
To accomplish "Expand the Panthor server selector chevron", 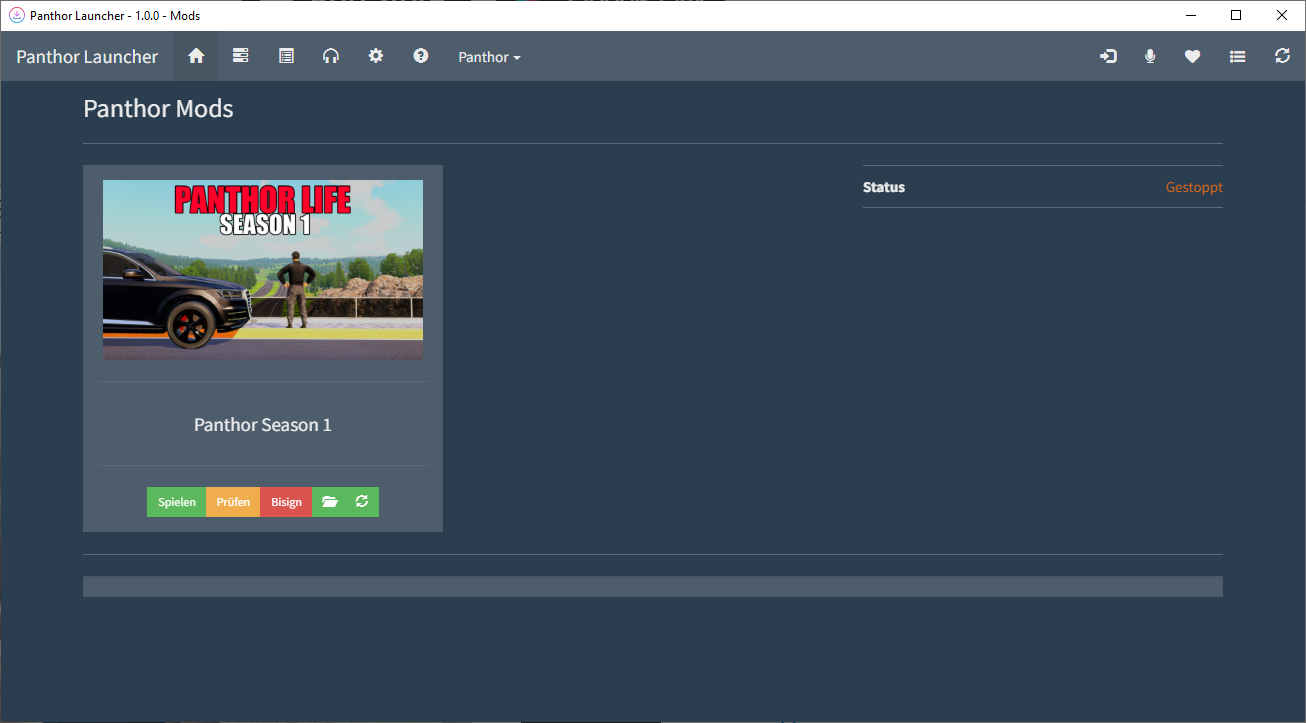I will 516,58.
